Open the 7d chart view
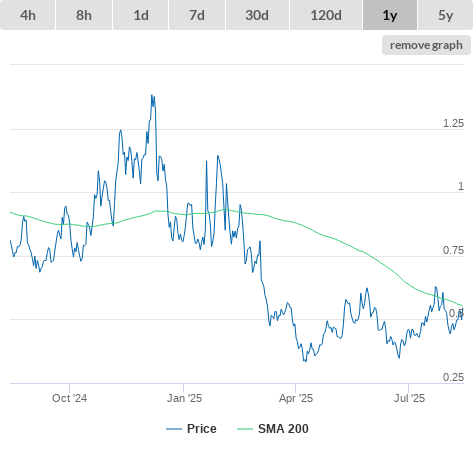 point(197,15)
